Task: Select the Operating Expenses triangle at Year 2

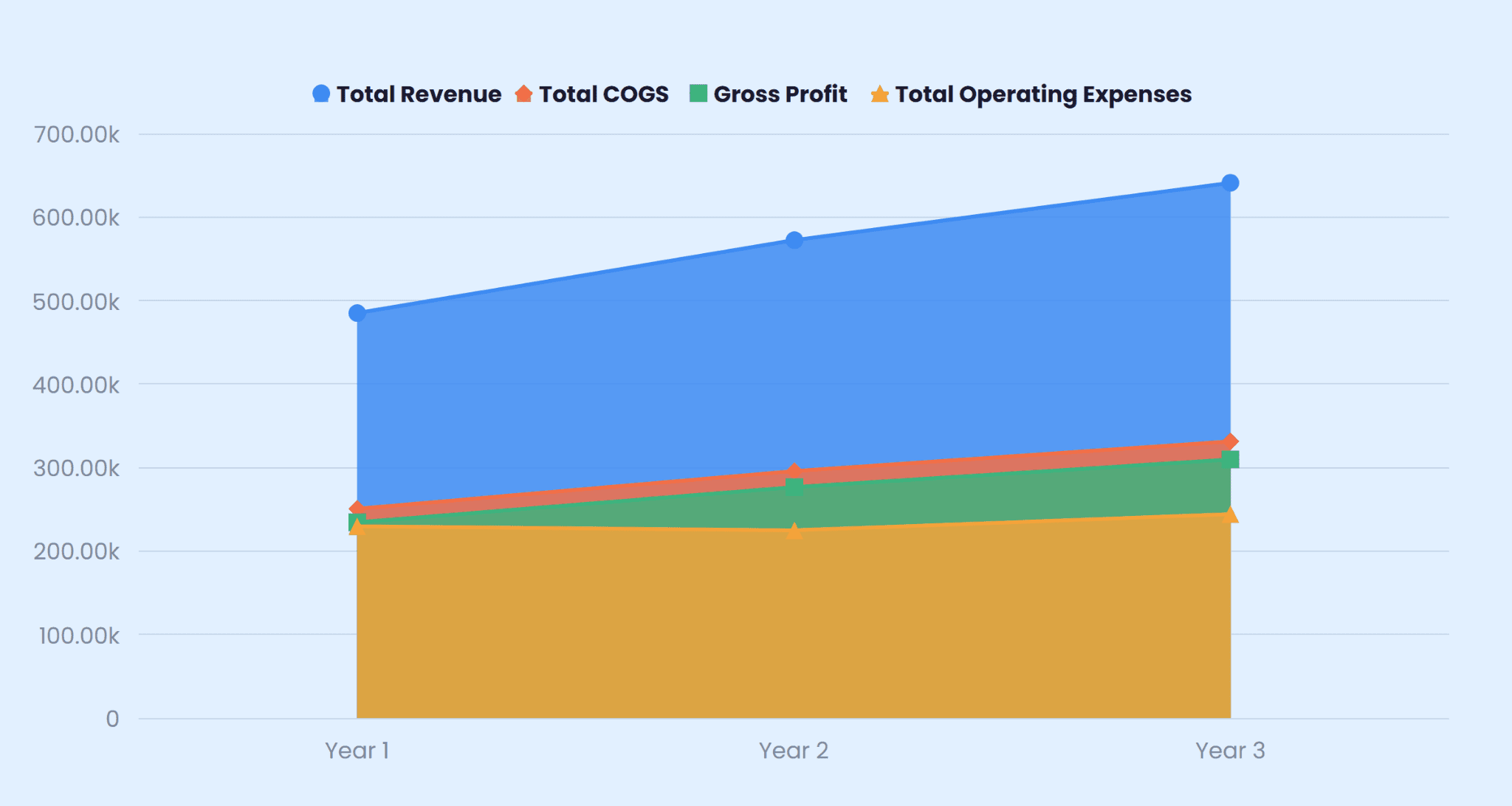Action: point(794,530)
